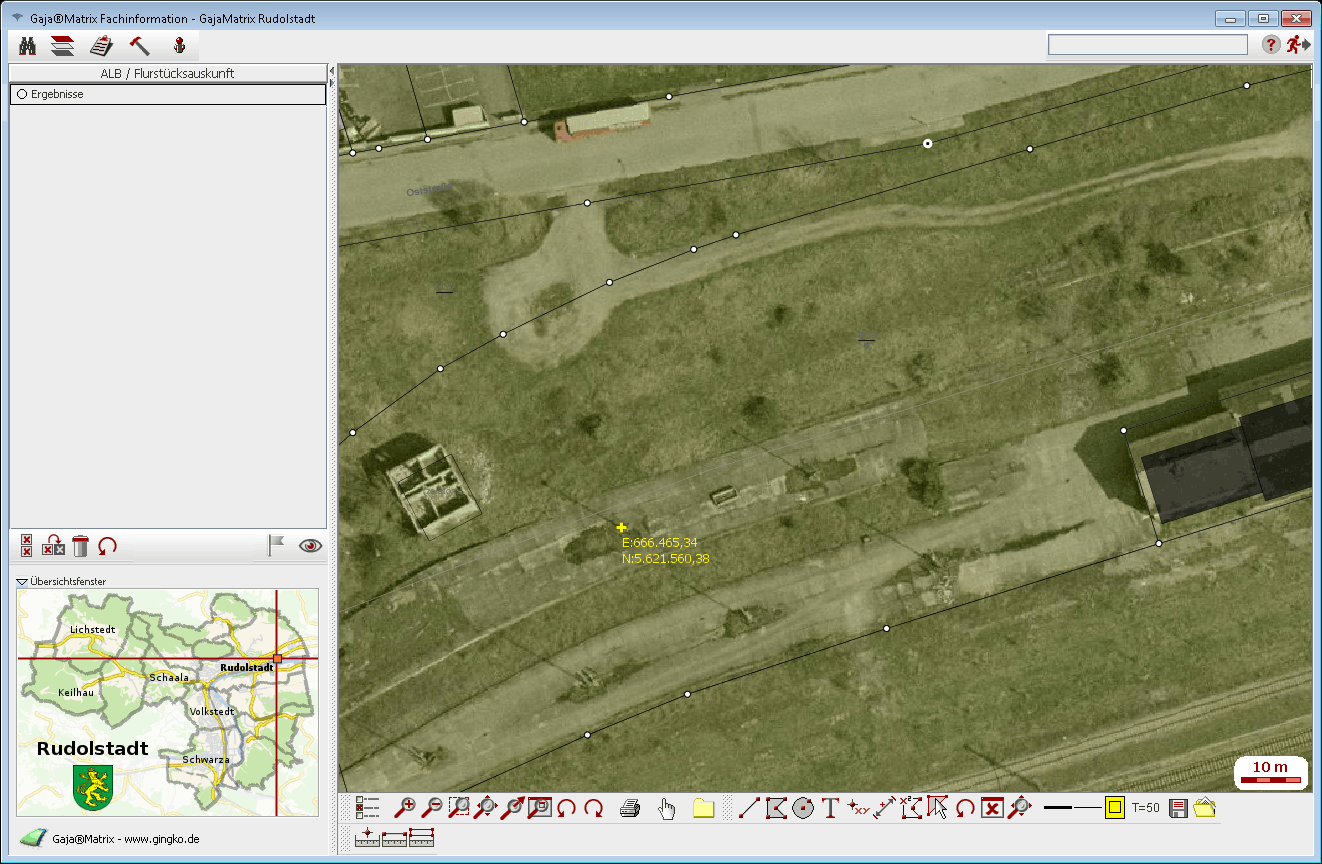Toggle the eye visibility icon
1322x864 pixels.
(x=310, y=545)
